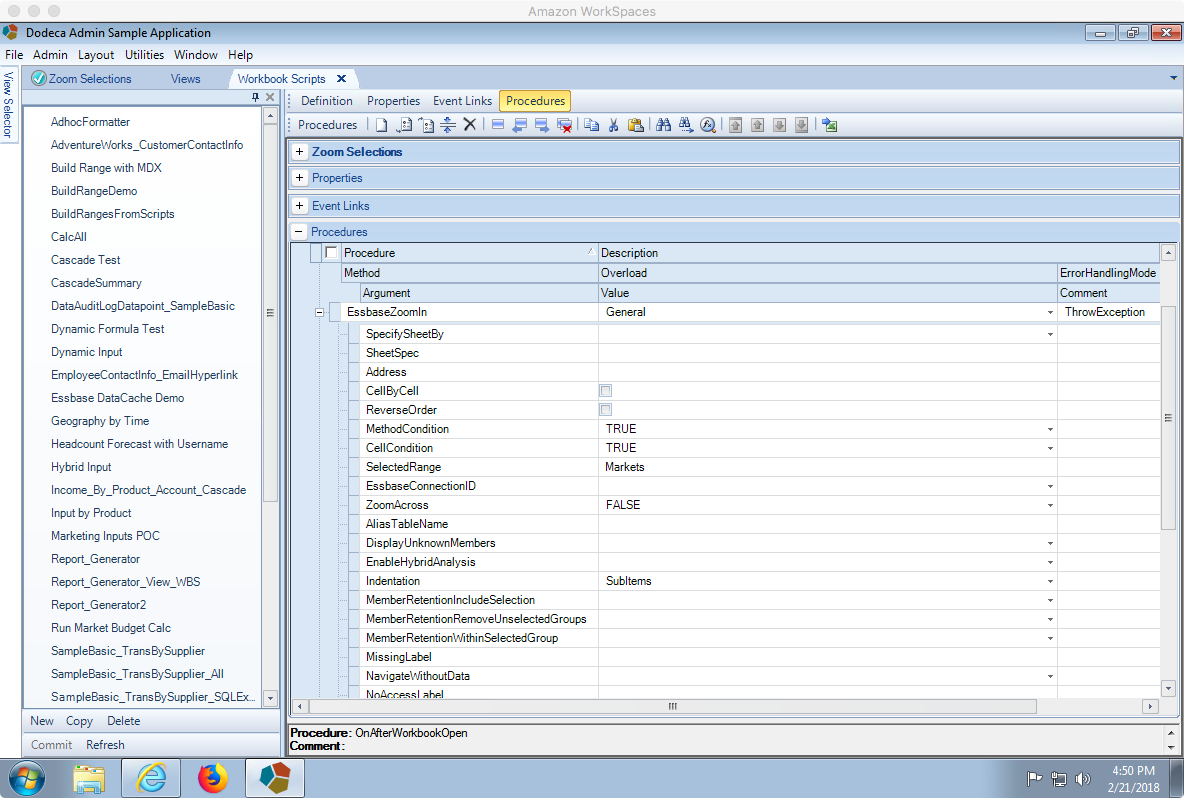Image resolution: width=1184 pixels, height=798 pixels.
Task: Click the Find Next binoculars with arrow icon
Action: (x=686, y=125)
